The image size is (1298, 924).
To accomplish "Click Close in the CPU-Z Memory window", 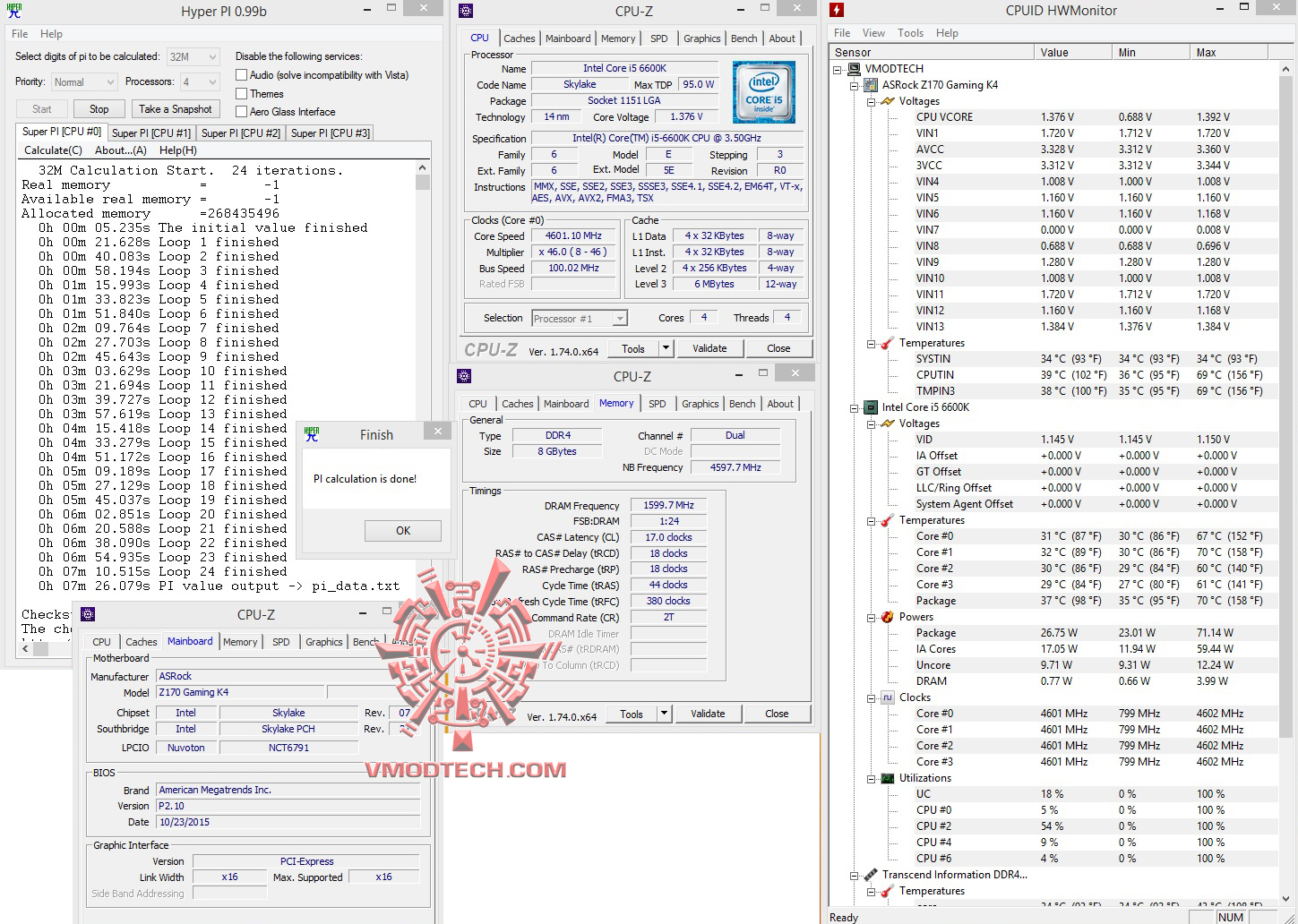I will coord(777,714).
